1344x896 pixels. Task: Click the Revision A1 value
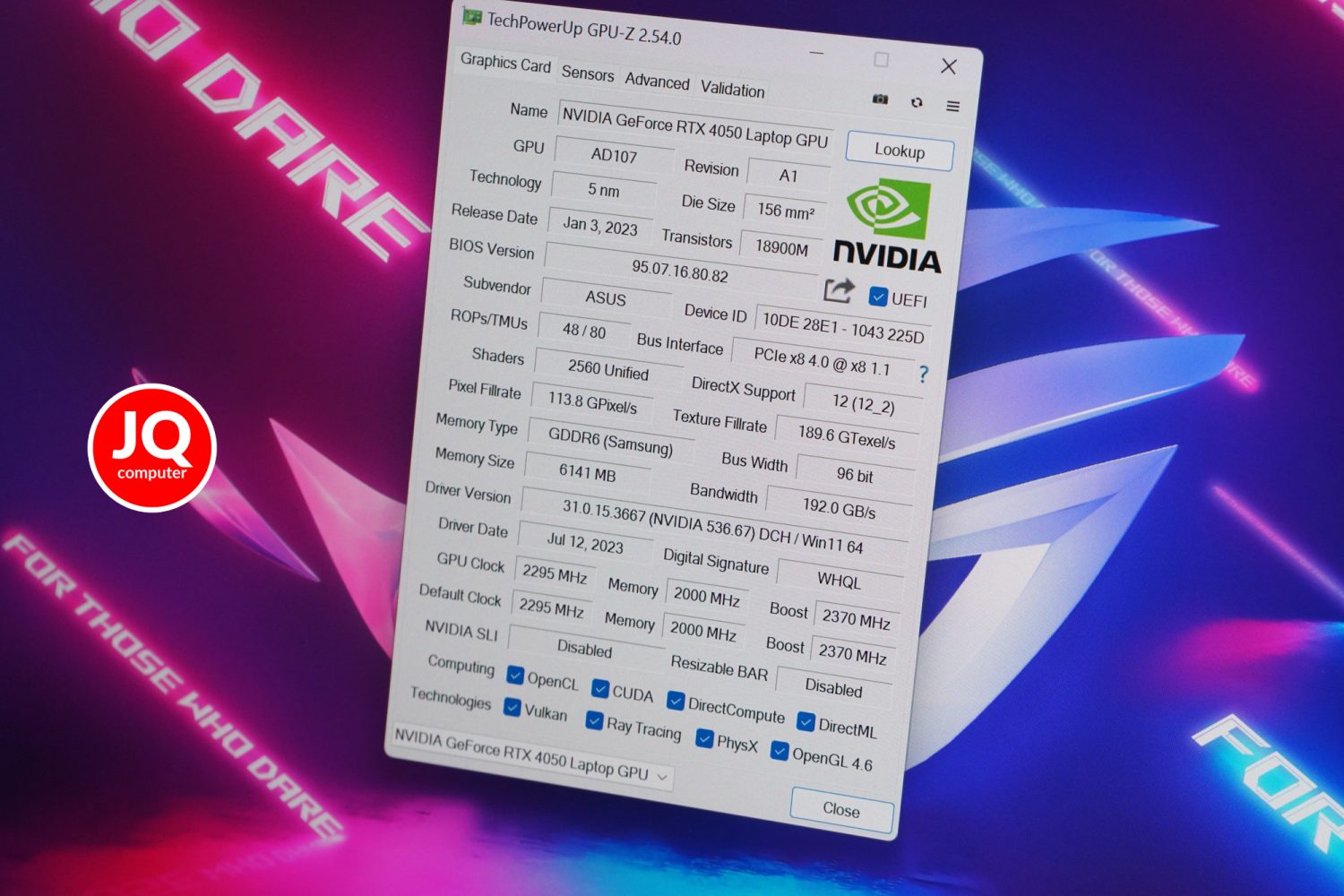tap(788, 176)
